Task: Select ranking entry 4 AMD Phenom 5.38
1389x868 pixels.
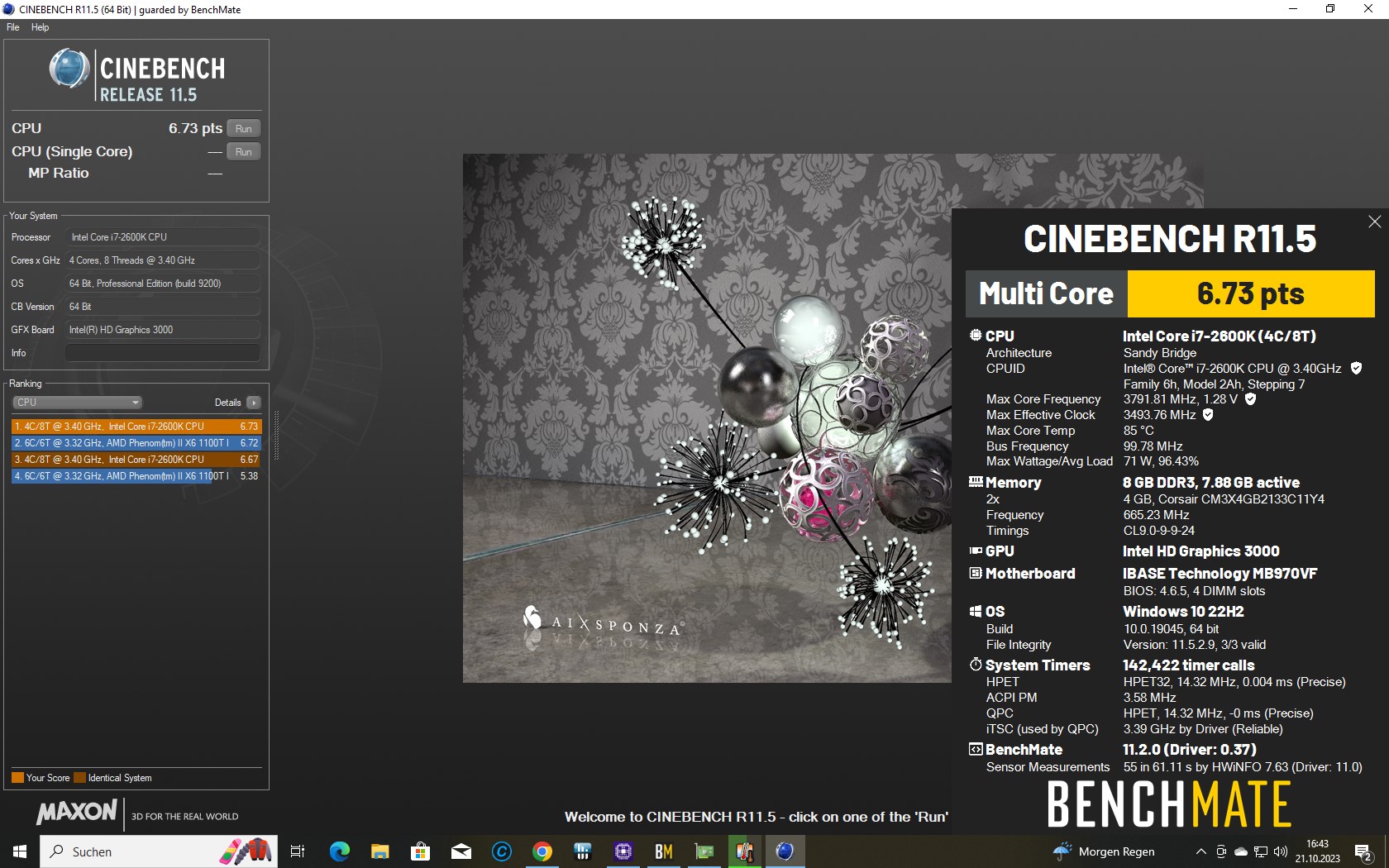Action: pyautogui.click(x=136, y=476)
